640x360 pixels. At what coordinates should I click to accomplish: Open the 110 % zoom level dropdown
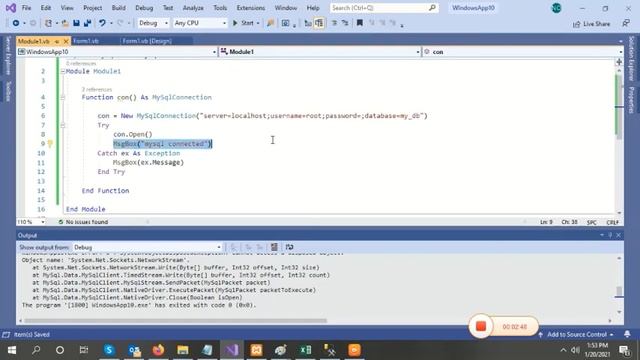31,222
